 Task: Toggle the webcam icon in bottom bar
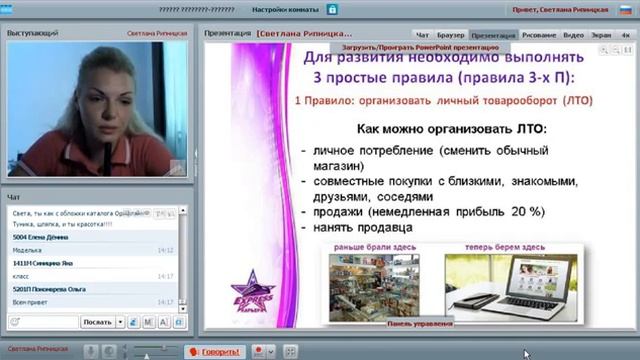109,351
